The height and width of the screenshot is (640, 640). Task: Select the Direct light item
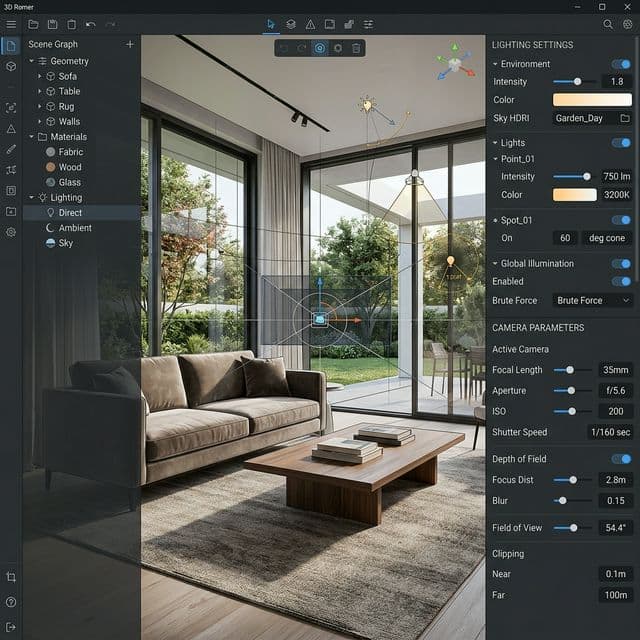[82, 213]
